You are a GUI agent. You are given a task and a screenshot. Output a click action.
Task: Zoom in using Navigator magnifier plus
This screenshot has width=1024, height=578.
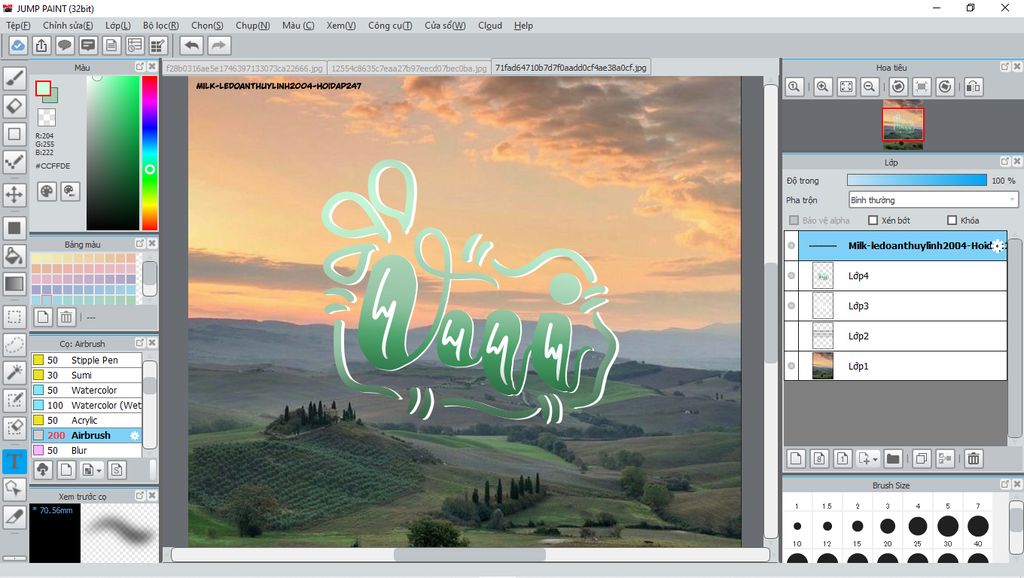click(823, 86)
